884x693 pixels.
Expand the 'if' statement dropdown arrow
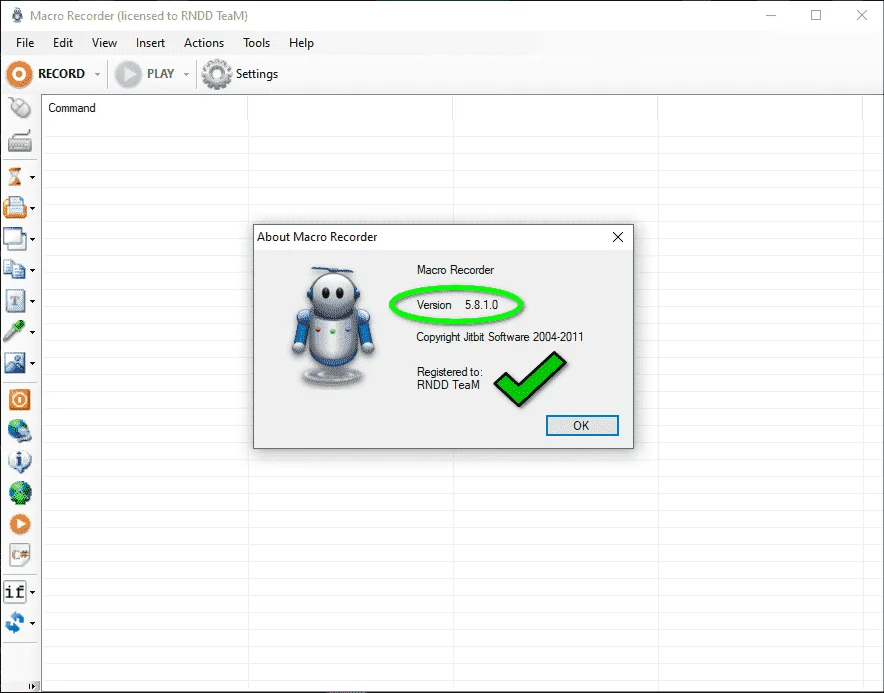coord(32,593)
